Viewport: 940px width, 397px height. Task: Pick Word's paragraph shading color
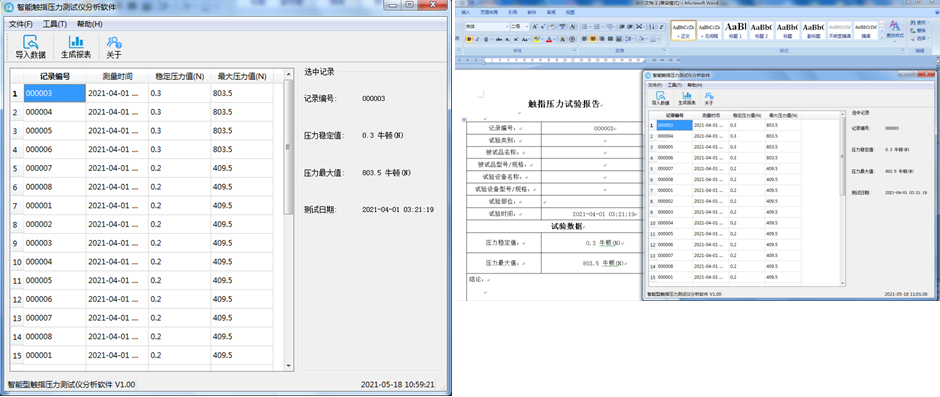(x=641, y=40)
